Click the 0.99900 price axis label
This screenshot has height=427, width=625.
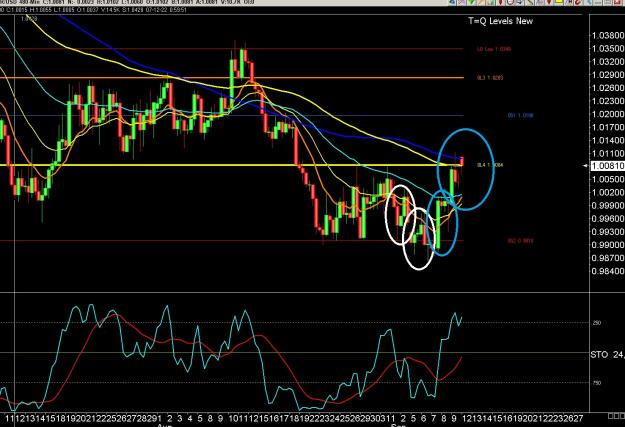click(x=608, y=206)
